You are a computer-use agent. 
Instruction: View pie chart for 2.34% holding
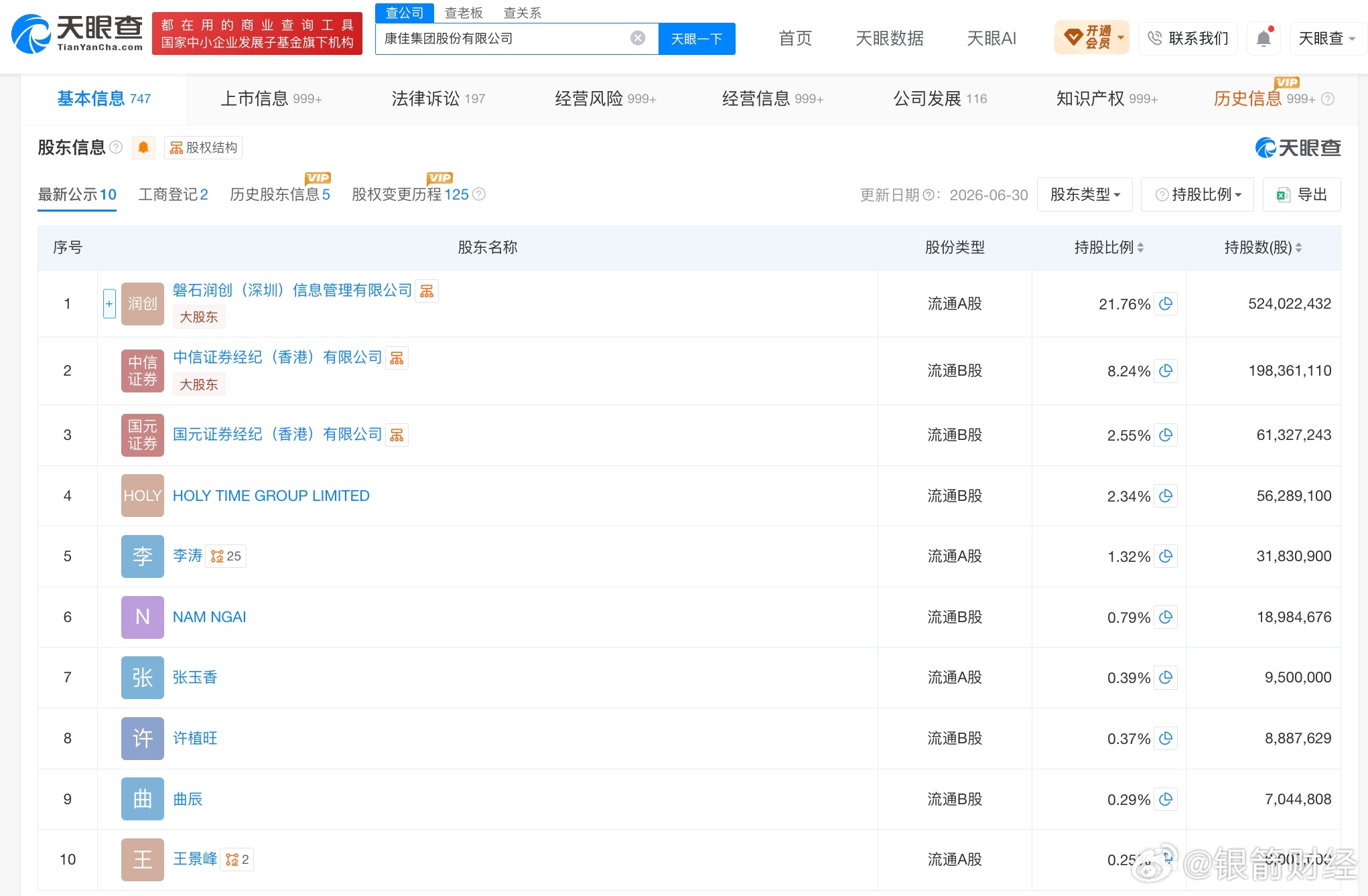1166,496
